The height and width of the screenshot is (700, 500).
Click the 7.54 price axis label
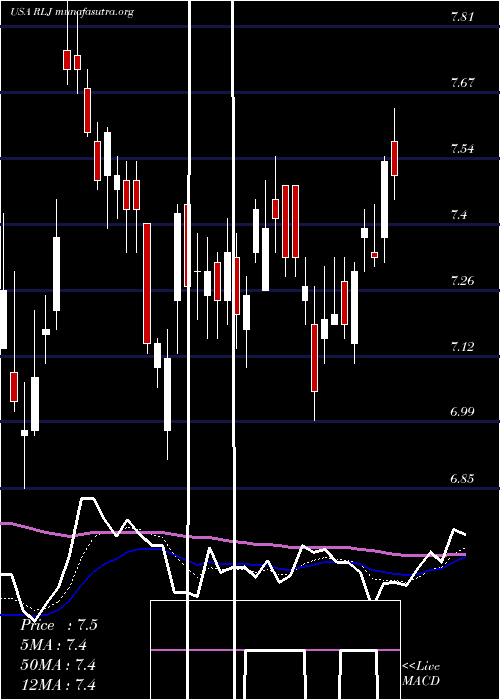click(x=462, y=149)
